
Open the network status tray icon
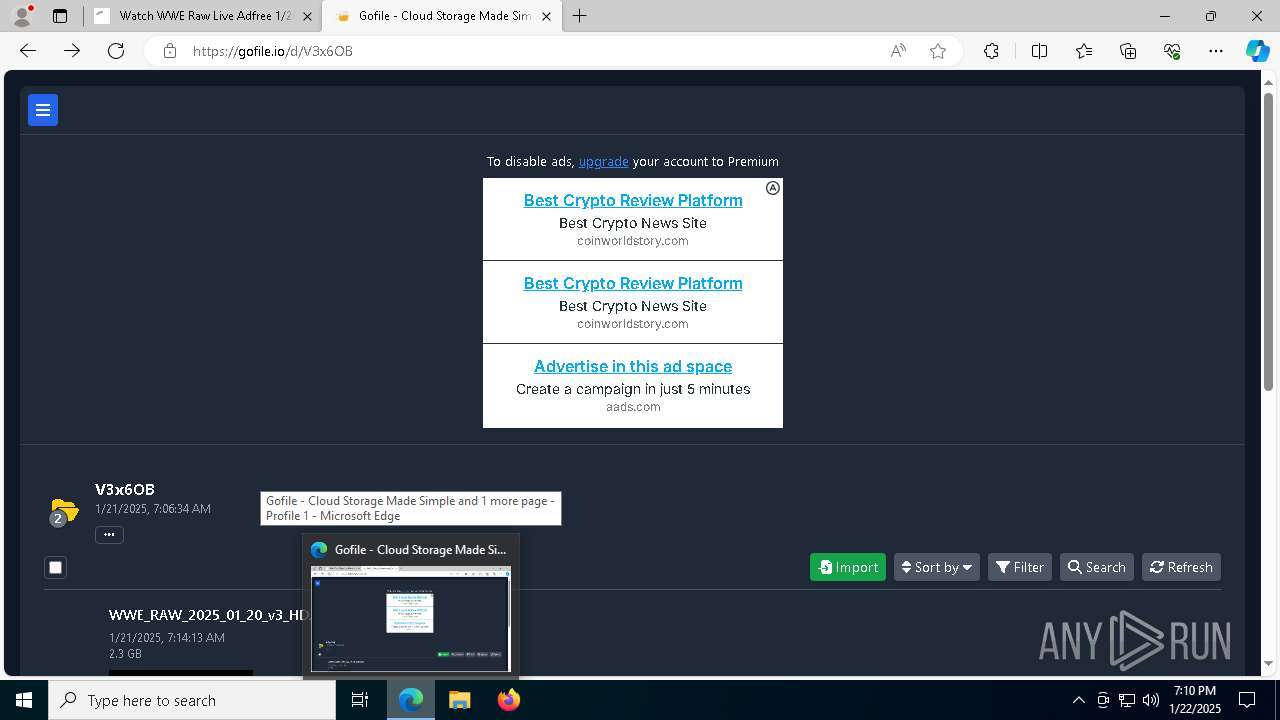(1127, 700)
